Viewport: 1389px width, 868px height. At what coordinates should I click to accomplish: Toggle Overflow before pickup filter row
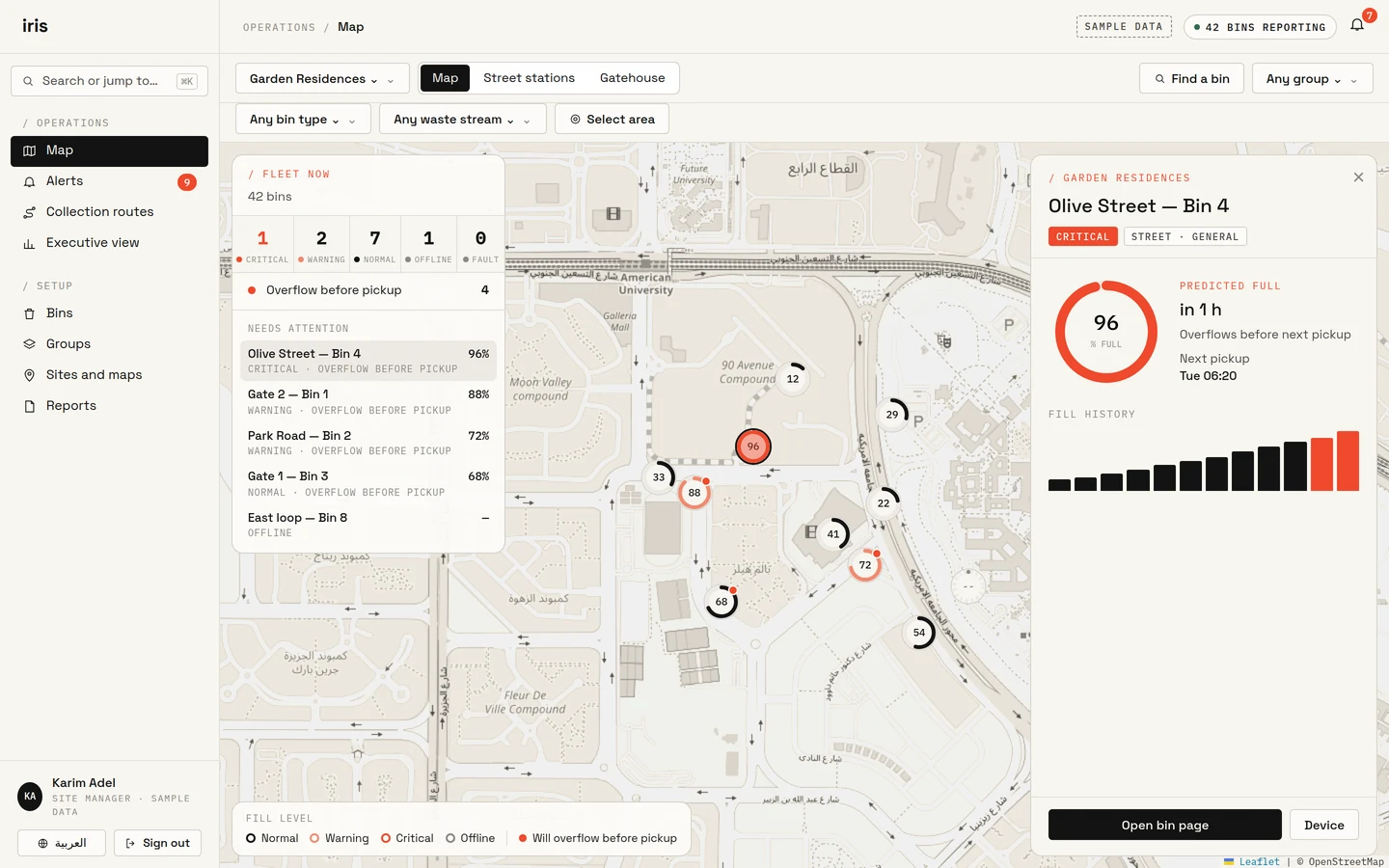pyautogui.click(x=368, y=290)
